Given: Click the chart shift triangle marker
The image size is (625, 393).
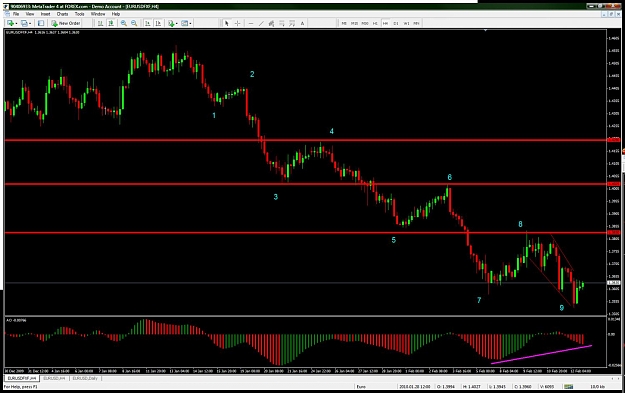Looking at the screenshot, I should pos(485,30).
